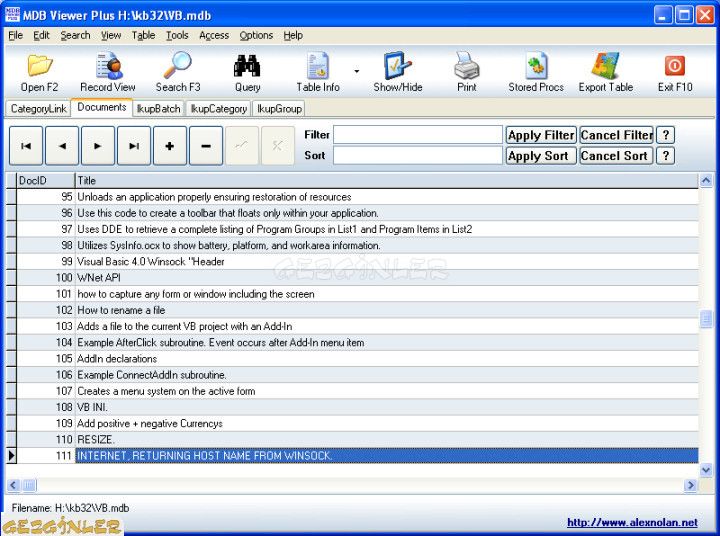Click the MDB Viewer Plus title bar icon

(x=12, y=15)
